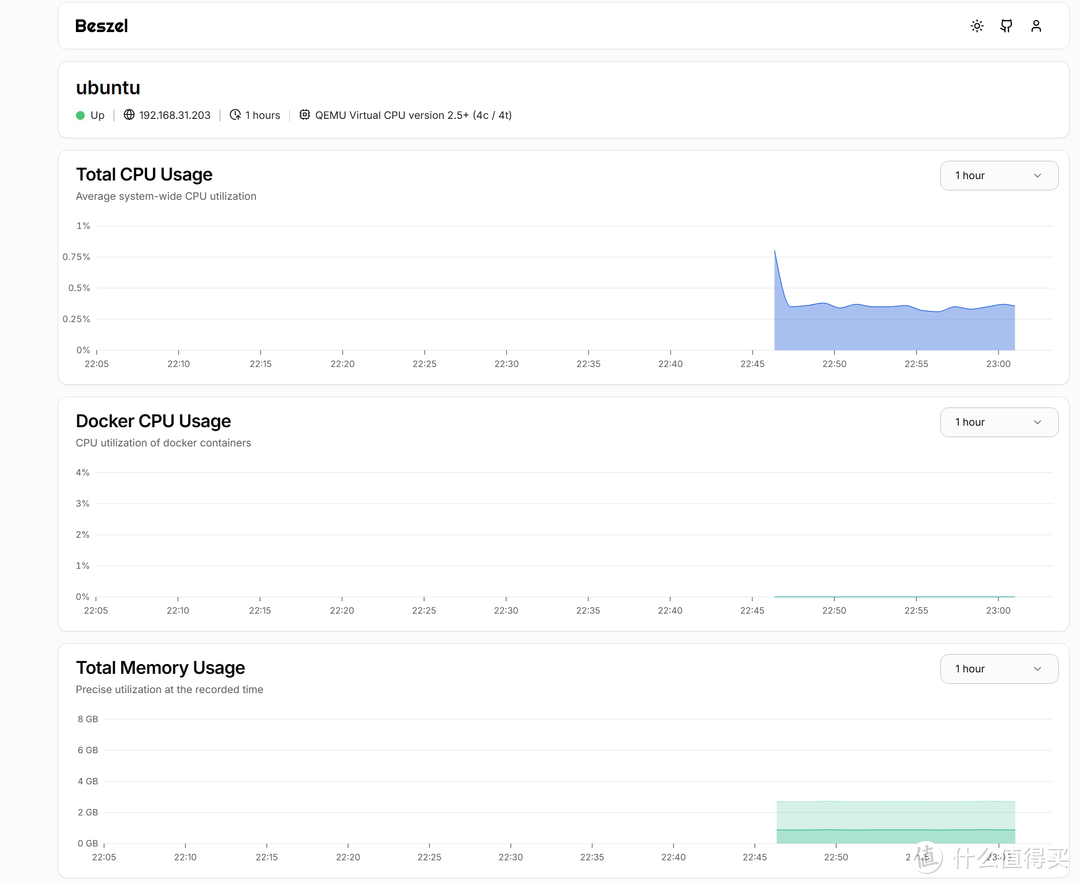
Task: Open the GitHub repository icon
Action: pyautogui.click(x=1006, y=26)
